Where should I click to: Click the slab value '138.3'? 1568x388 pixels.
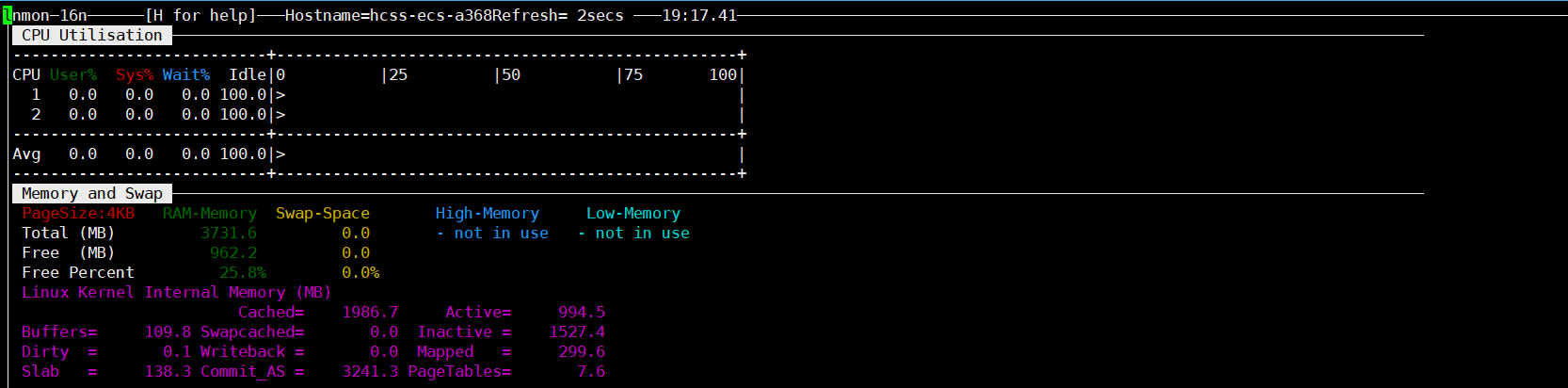click(x=168, y=372)
